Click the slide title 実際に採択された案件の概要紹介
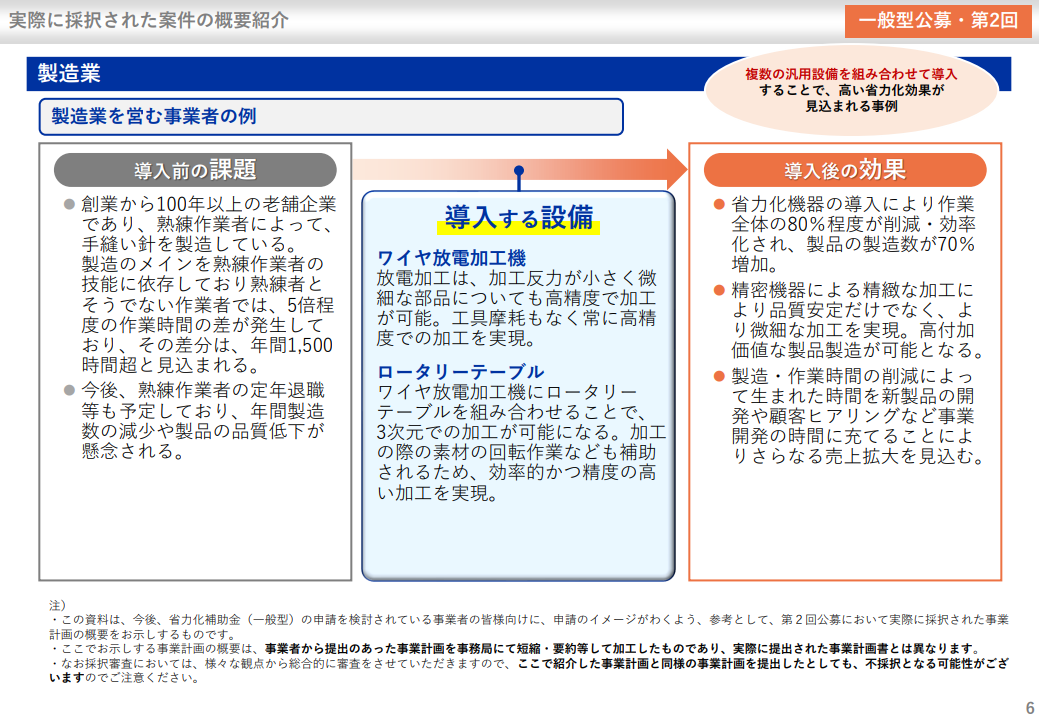The width and height of the screenshot is (1039, 718). click(148, 21)
